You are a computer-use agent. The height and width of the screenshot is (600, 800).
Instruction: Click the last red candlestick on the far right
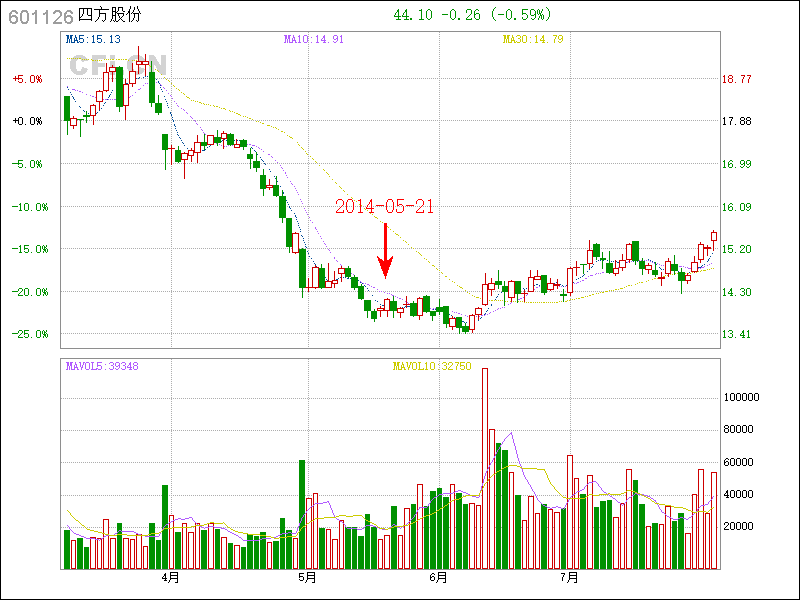pyautogui.click(x=714, y=236)
